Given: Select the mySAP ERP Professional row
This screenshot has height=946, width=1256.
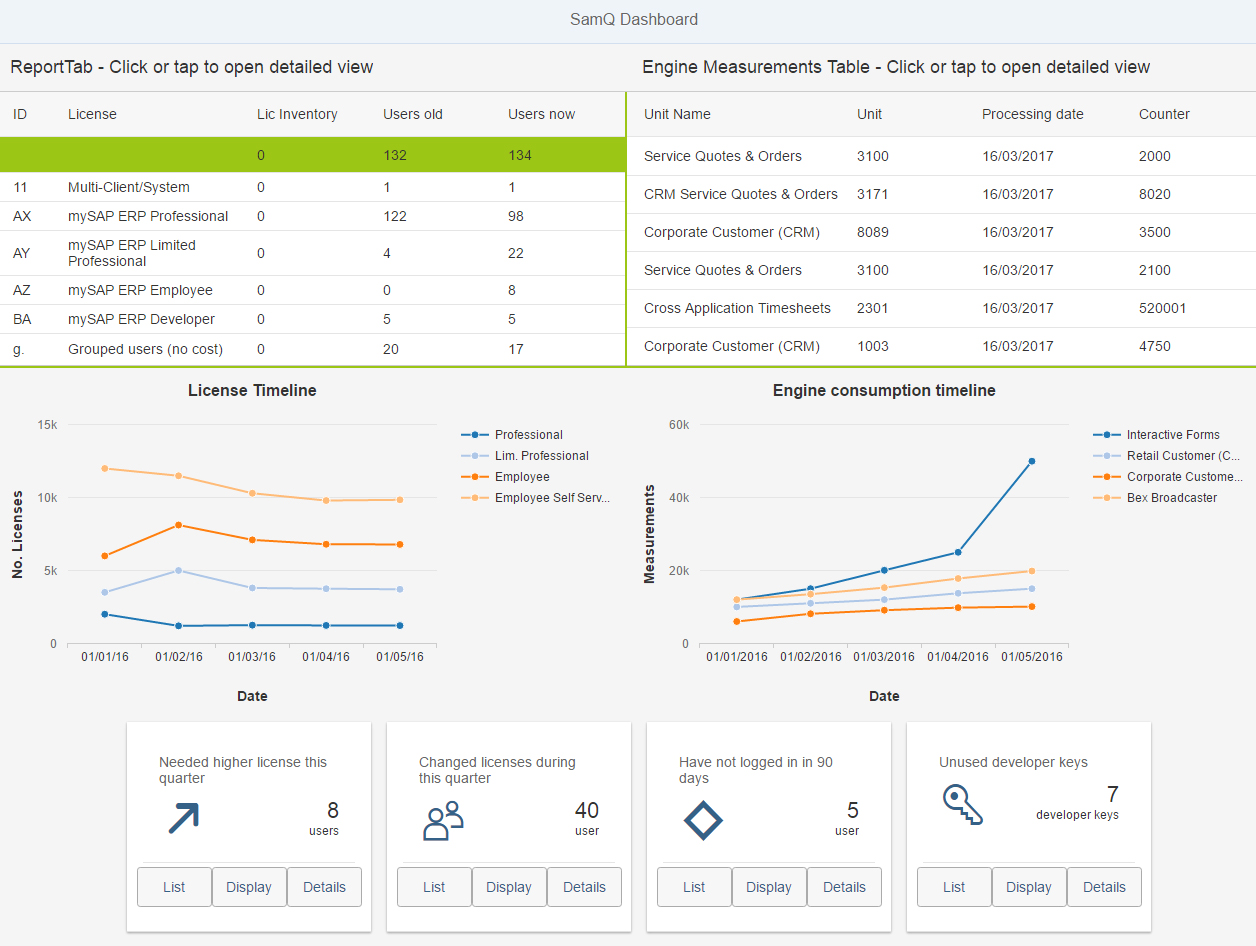Looking at the screenshot, I should [313, 216].
